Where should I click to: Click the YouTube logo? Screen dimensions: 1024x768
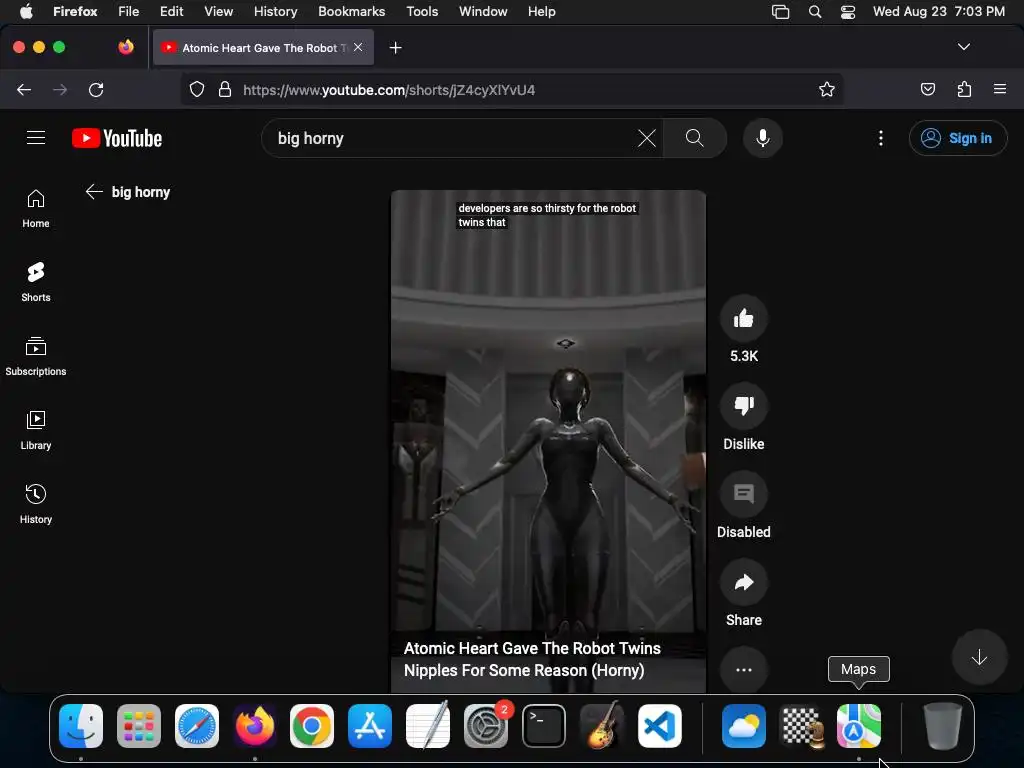pyautogui.click(x=117, y=138)
